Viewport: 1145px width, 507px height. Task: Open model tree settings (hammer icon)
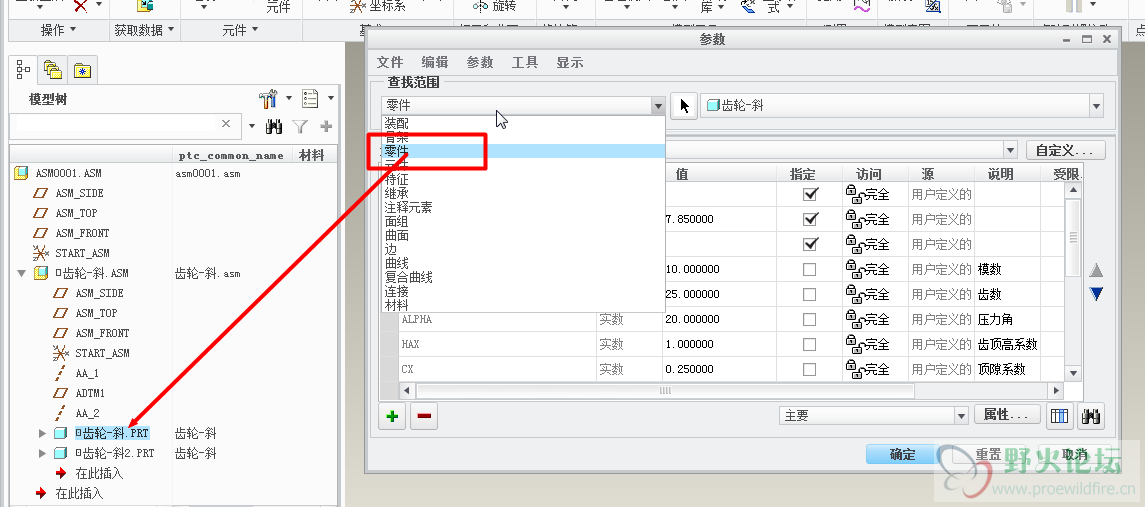coord(269,98)
